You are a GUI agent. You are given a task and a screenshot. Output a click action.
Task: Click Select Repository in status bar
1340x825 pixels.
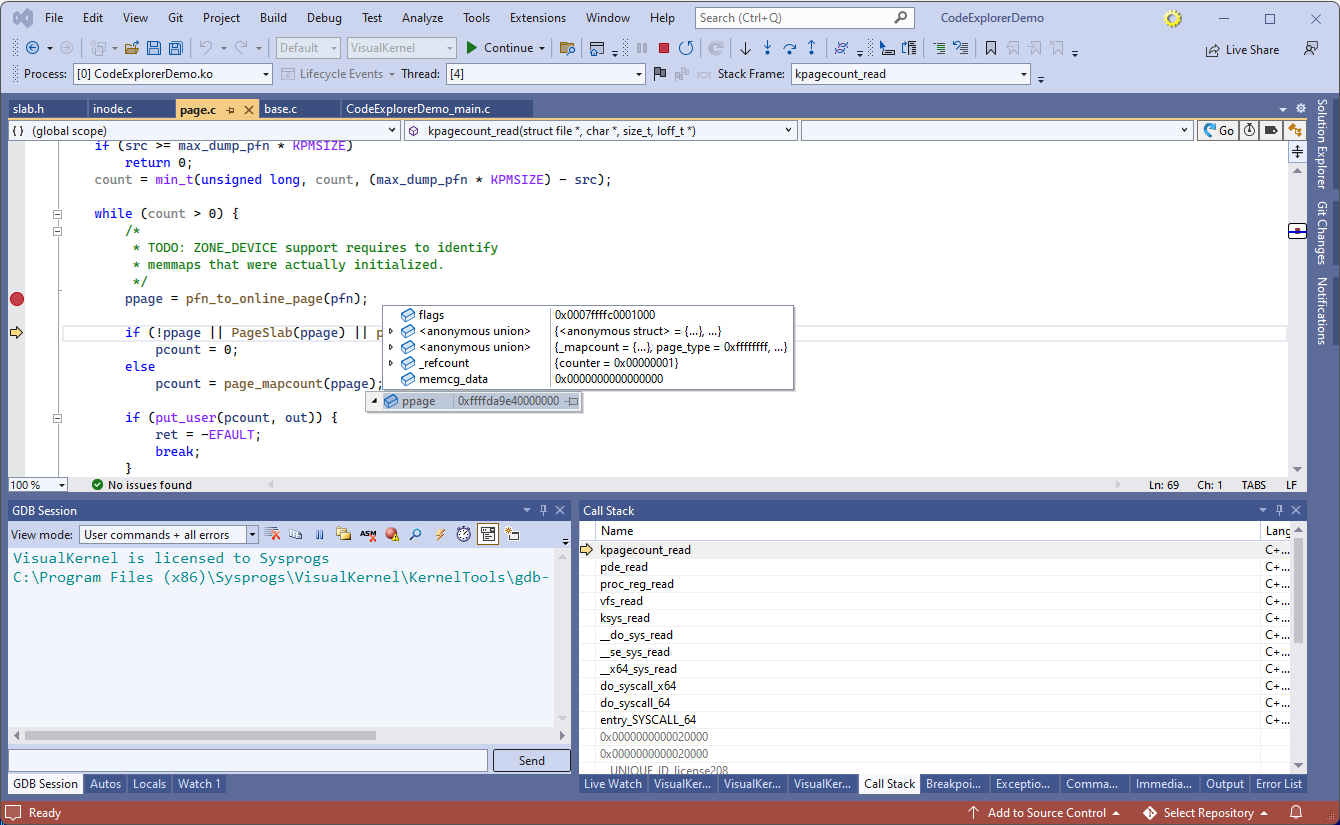pyautogui.click(x=1207, y=813)
